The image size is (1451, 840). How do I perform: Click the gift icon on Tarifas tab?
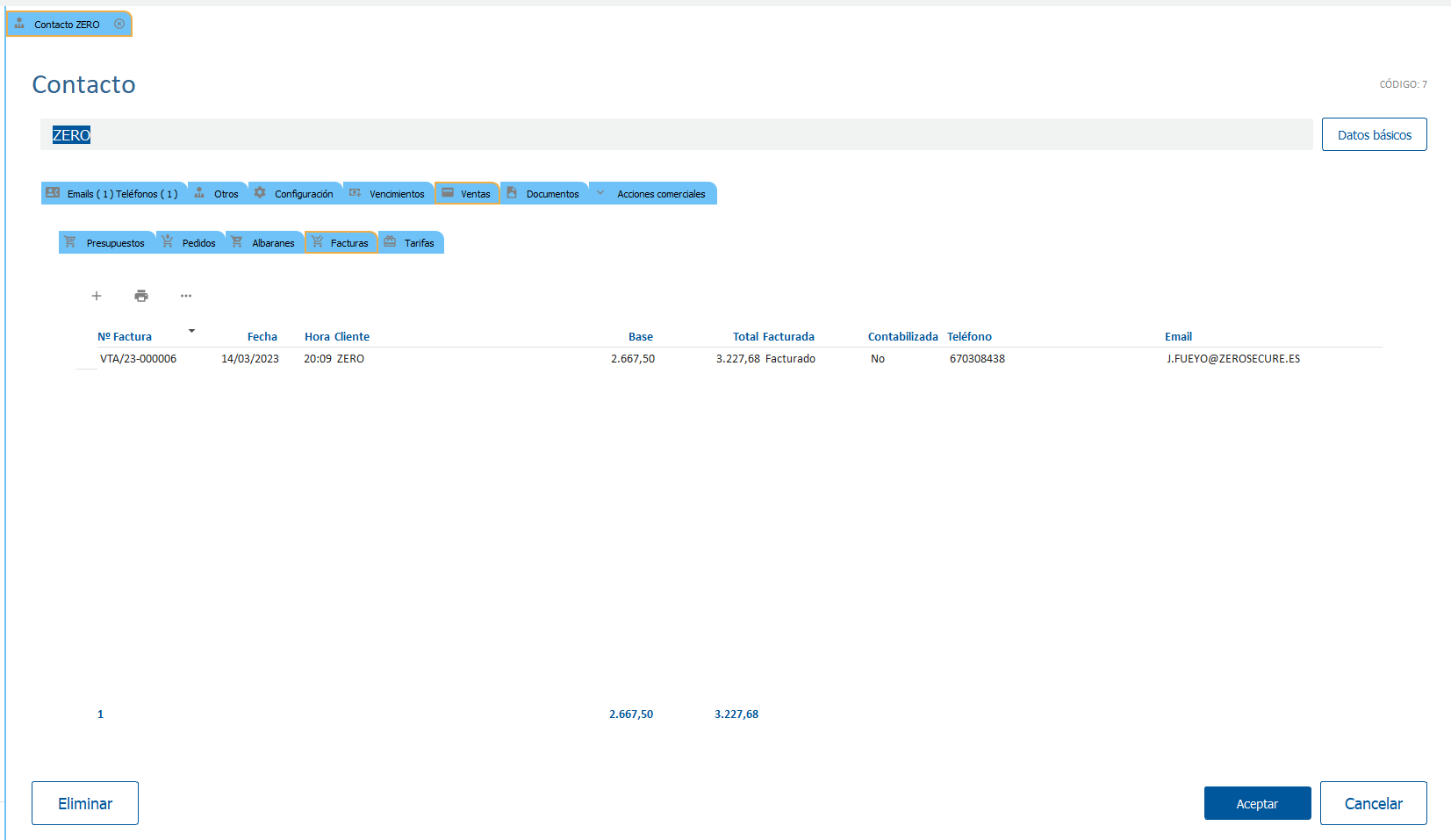click(390, 242)
